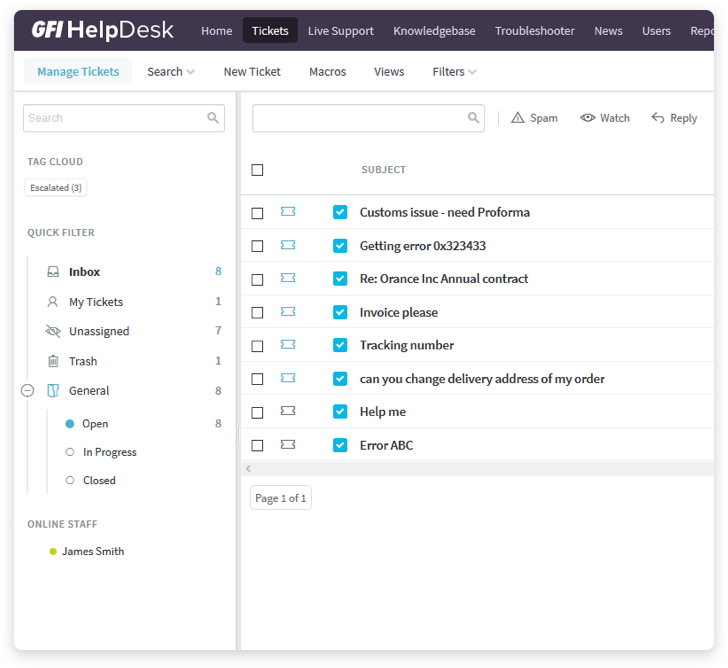This screenshot has width=728, height=668.
Task: Collapse the General department tree
Action: click(28, 391)
